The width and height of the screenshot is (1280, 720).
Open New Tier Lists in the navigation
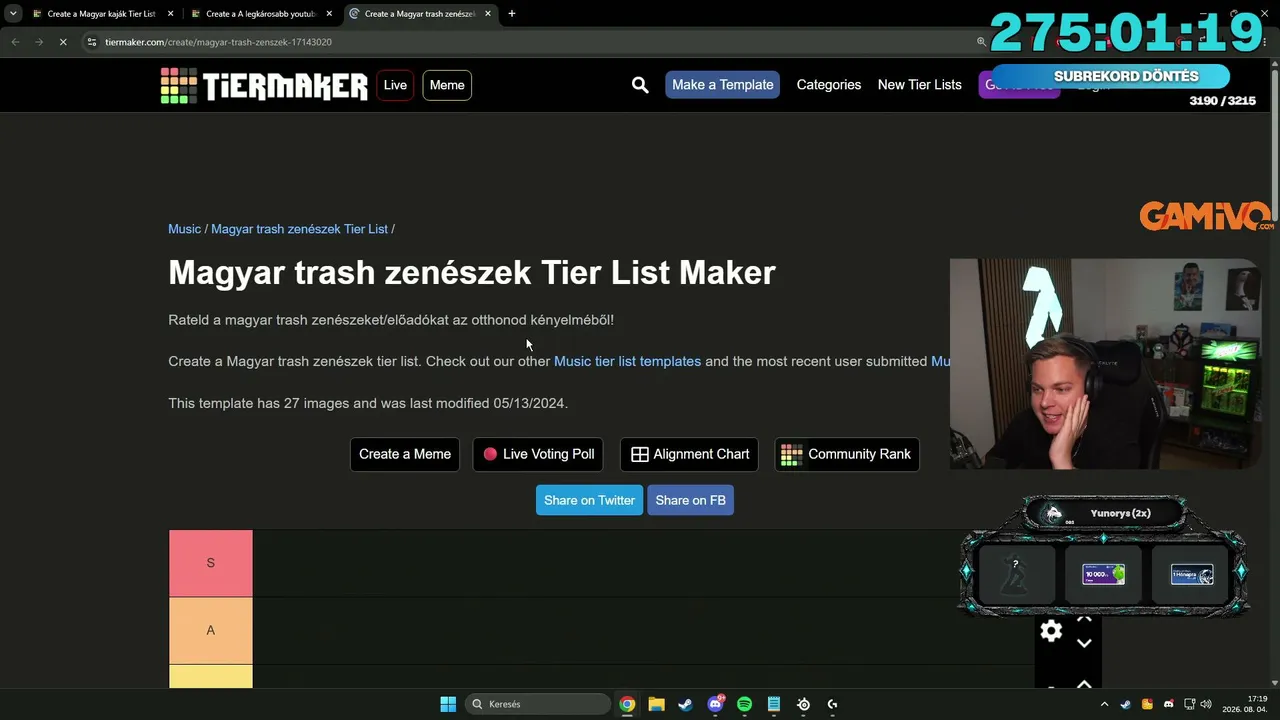[920, 85]
